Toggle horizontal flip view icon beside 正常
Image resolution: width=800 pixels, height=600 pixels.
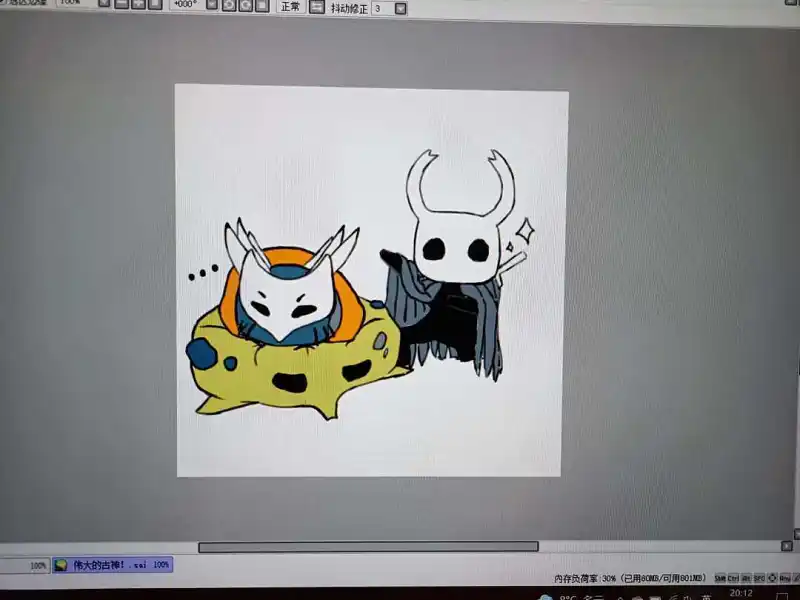317,7
